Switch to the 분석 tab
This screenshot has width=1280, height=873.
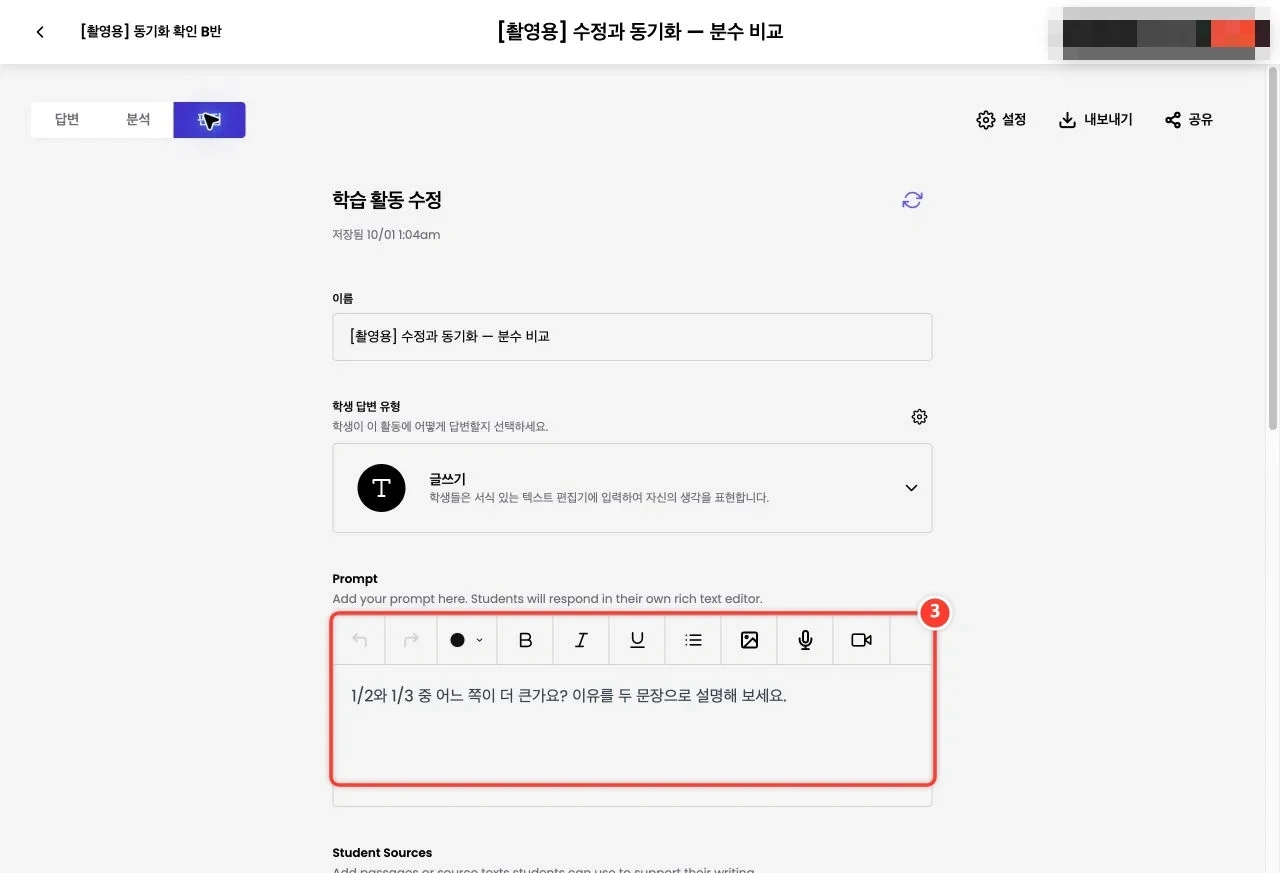pyautogui.click(x=138, y=120)
